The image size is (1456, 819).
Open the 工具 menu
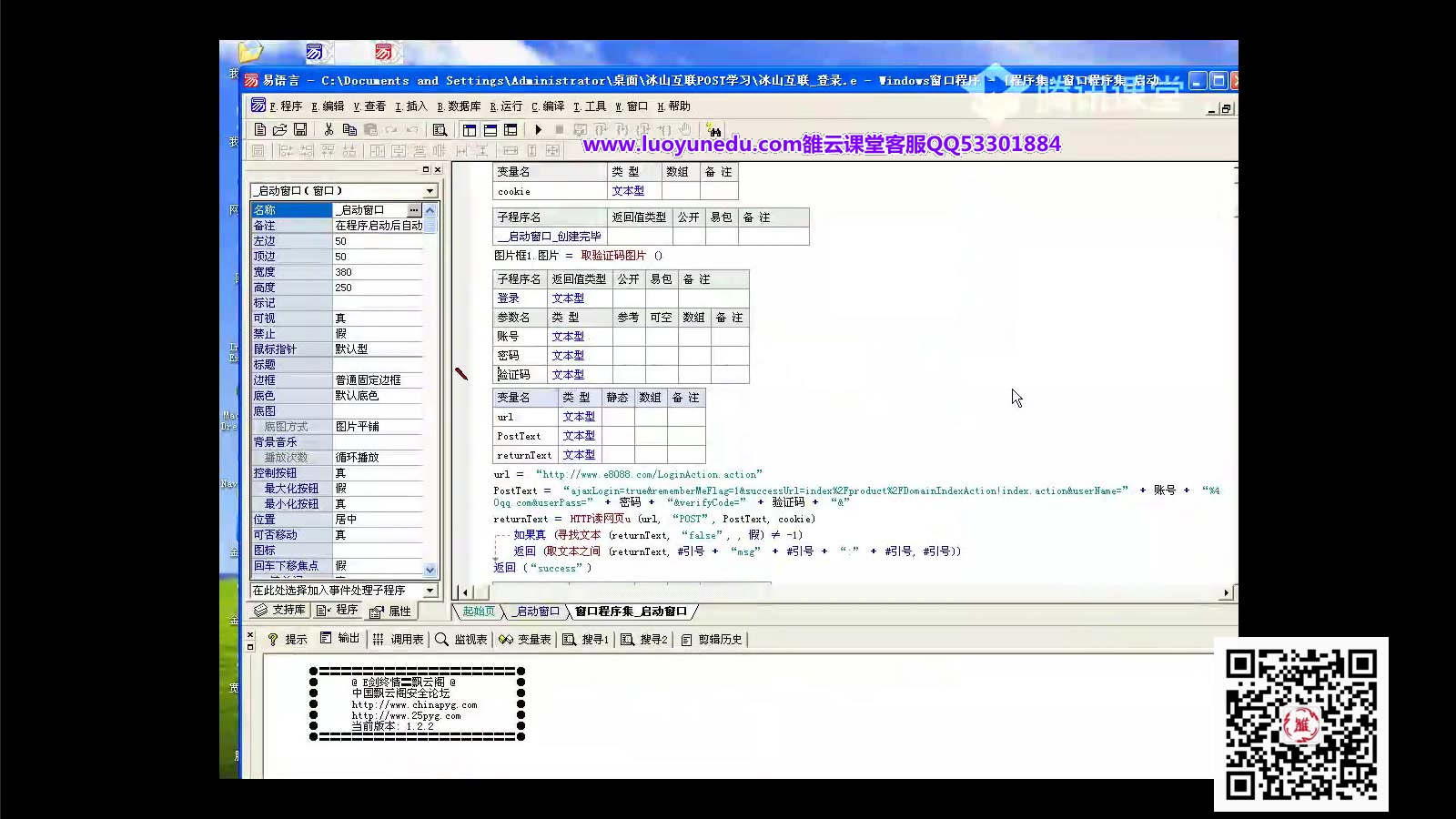(590, 106)
